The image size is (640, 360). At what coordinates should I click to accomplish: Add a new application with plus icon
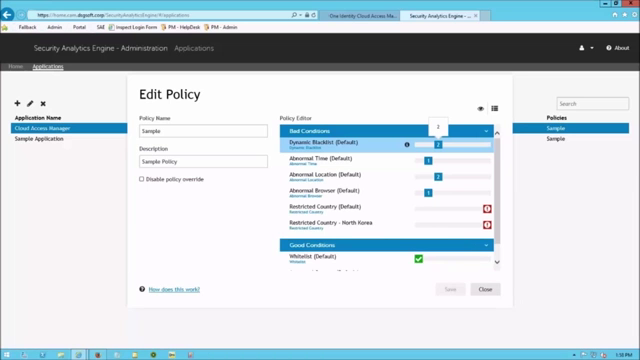coord(17,103)
